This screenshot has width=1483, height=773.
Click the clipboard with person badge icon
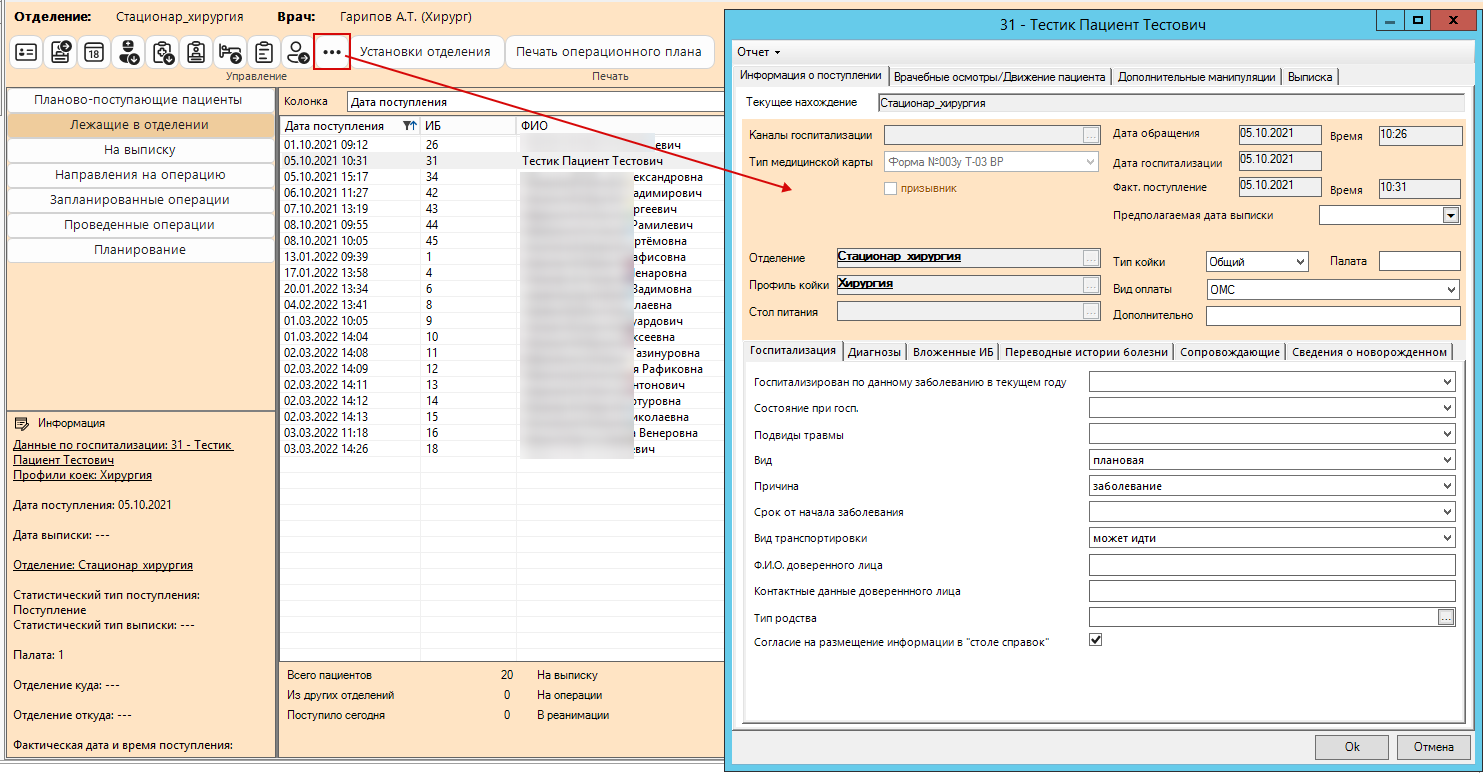tap(196, 52)
